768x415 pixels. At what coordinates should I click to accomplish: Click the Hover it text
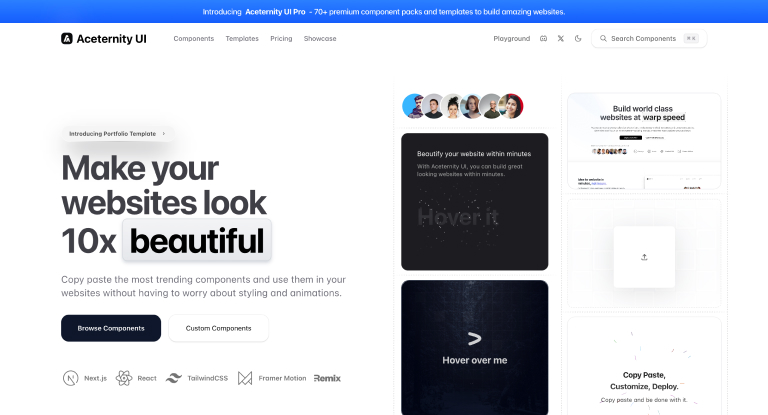click(458, 217)
